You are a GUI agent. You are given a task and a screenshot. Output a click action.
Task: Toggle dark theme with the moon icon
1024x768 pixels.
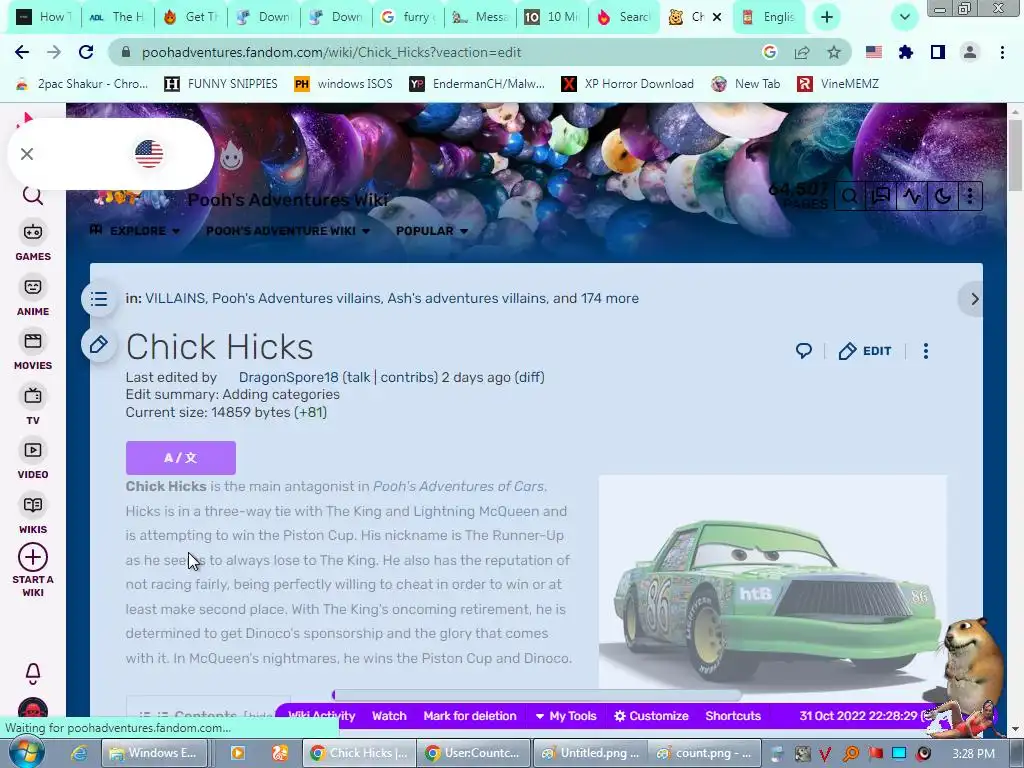point(942,196)
